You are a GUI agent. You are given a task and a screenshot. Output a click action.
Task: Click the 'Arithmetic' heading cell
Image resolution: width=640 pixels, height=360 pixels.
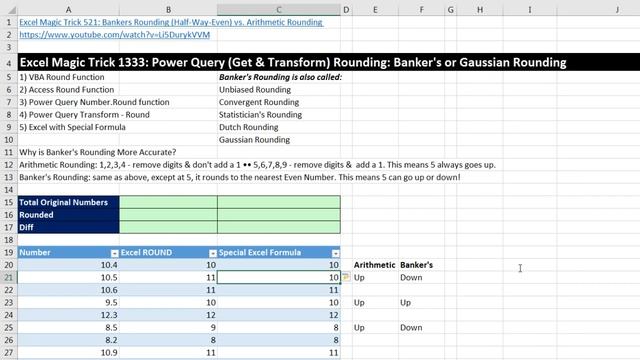(x=375, y=265)
